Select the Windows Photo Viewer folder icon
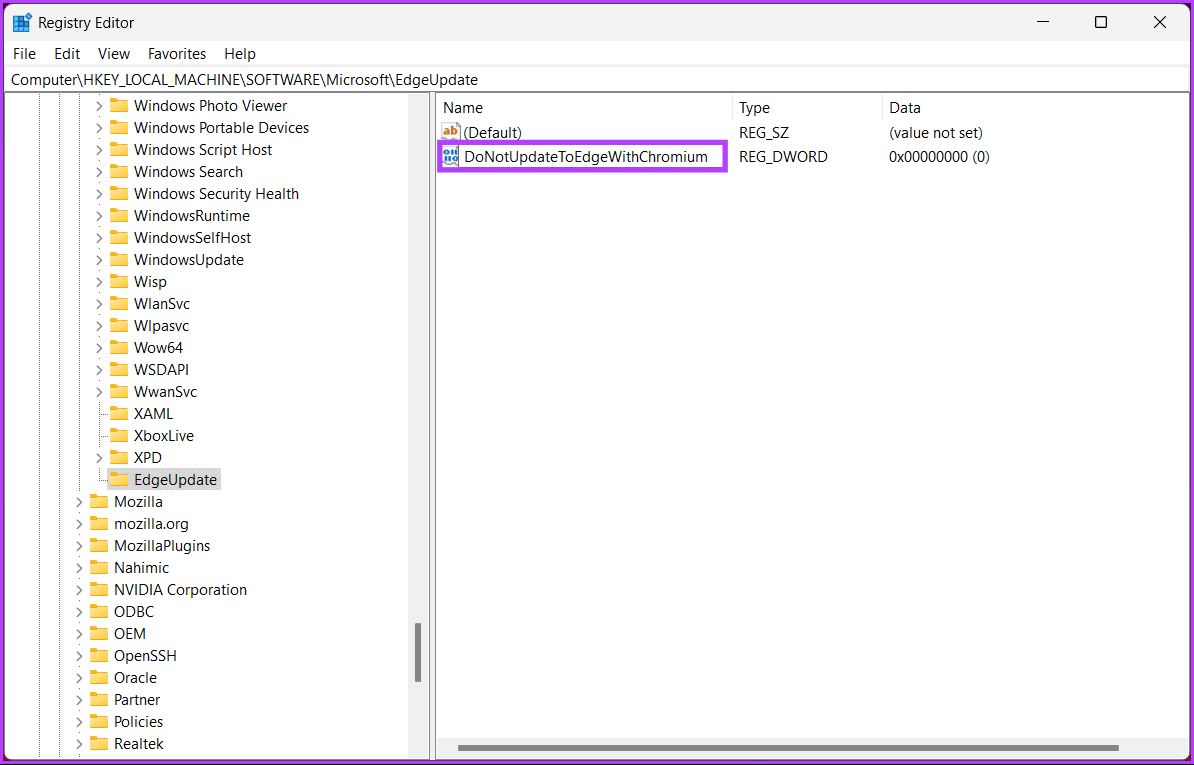 tap(119, 106)
